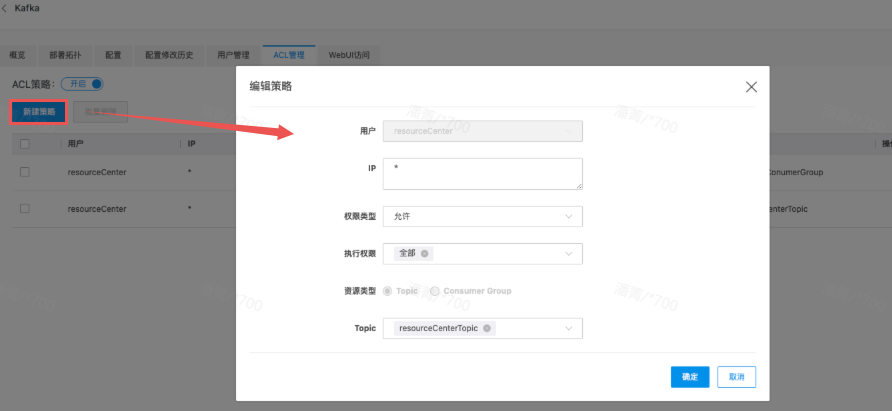Click resourceCenter in the second table row
892x411 pixels.
97,209
